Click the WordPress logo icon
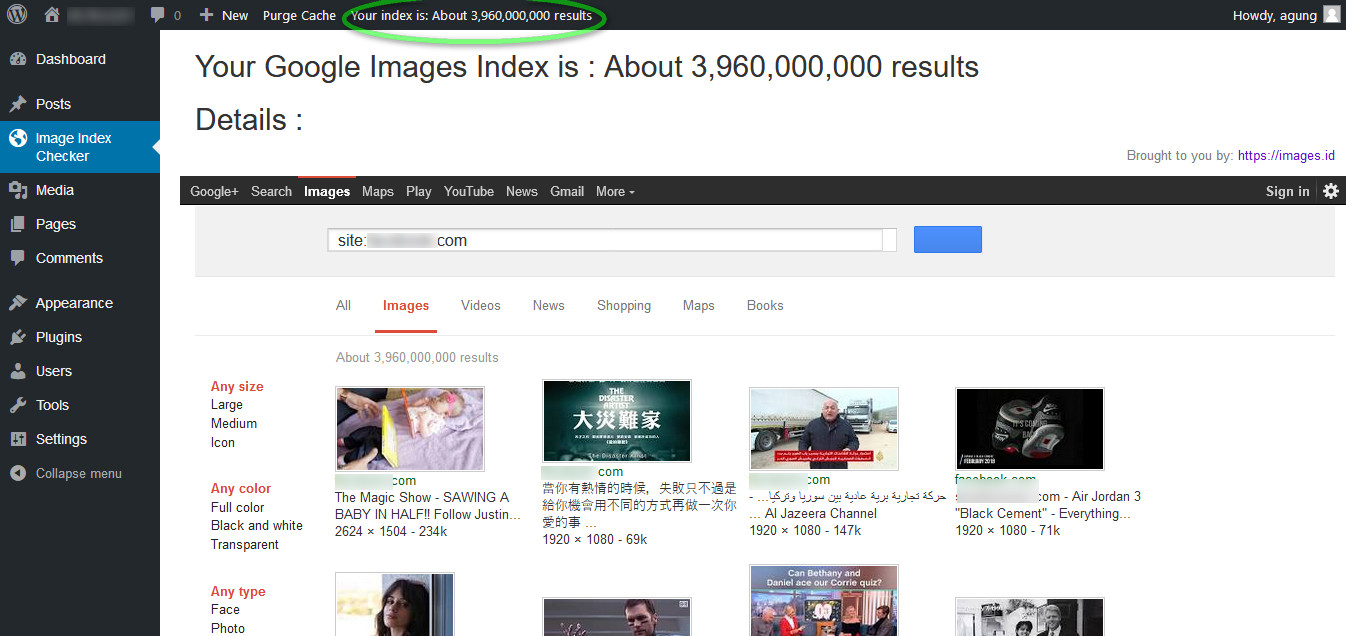Viewport: 1346px width, 636px height. coord(17,15)
